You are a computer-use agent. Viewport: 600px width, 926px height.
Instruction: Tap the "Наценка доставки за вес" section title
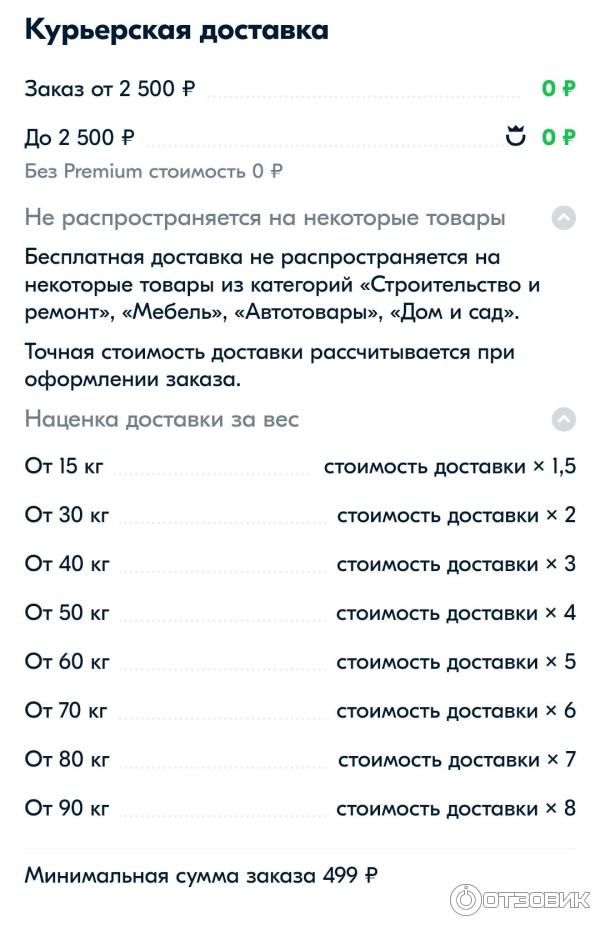click(x=162, y=419)
